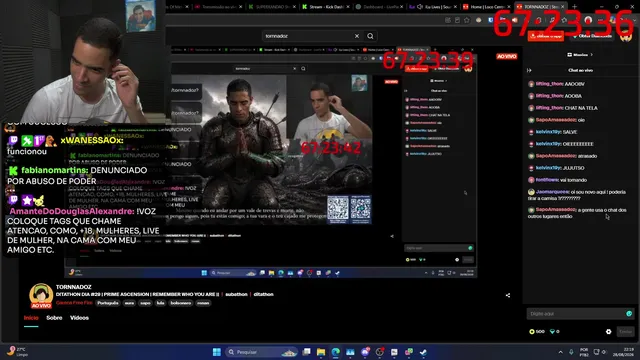The height and width of the screenshot is (360, 640).
Task: Open Microsoft Edge from the taskbar
Action: [336, 352]
